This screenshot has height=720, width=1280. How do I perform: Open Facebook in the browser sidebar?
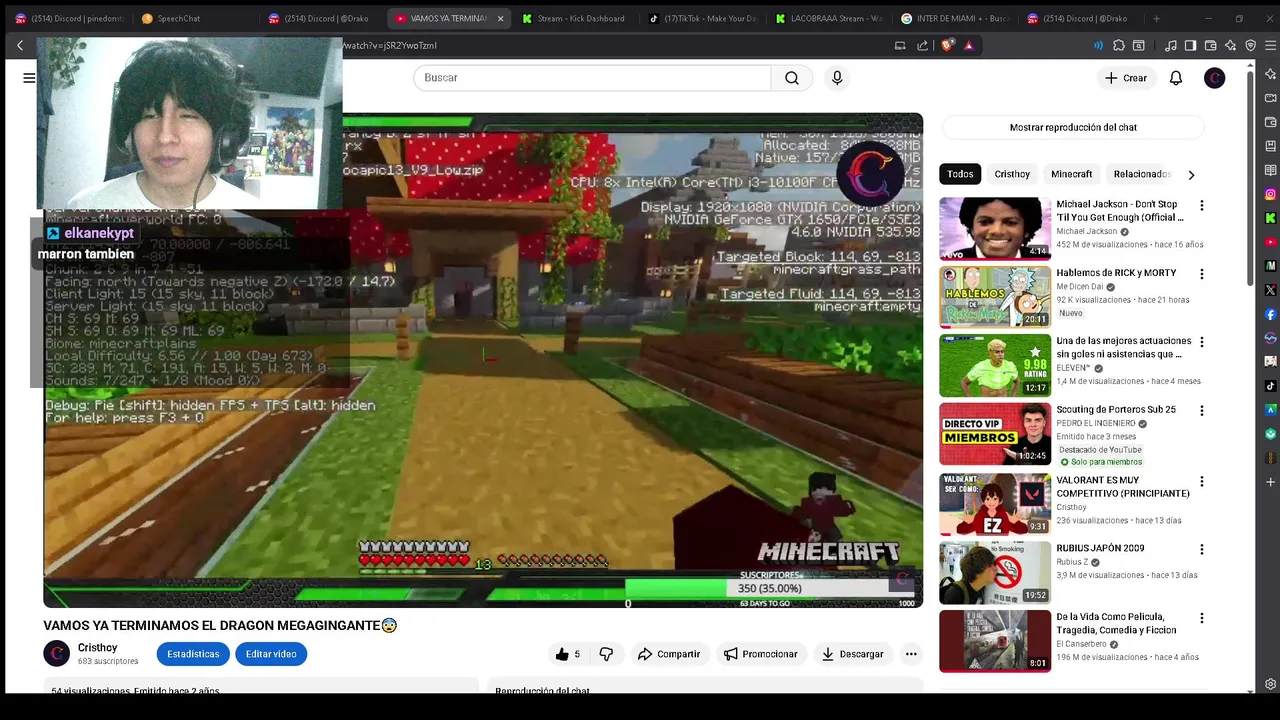coord(1271,314)
